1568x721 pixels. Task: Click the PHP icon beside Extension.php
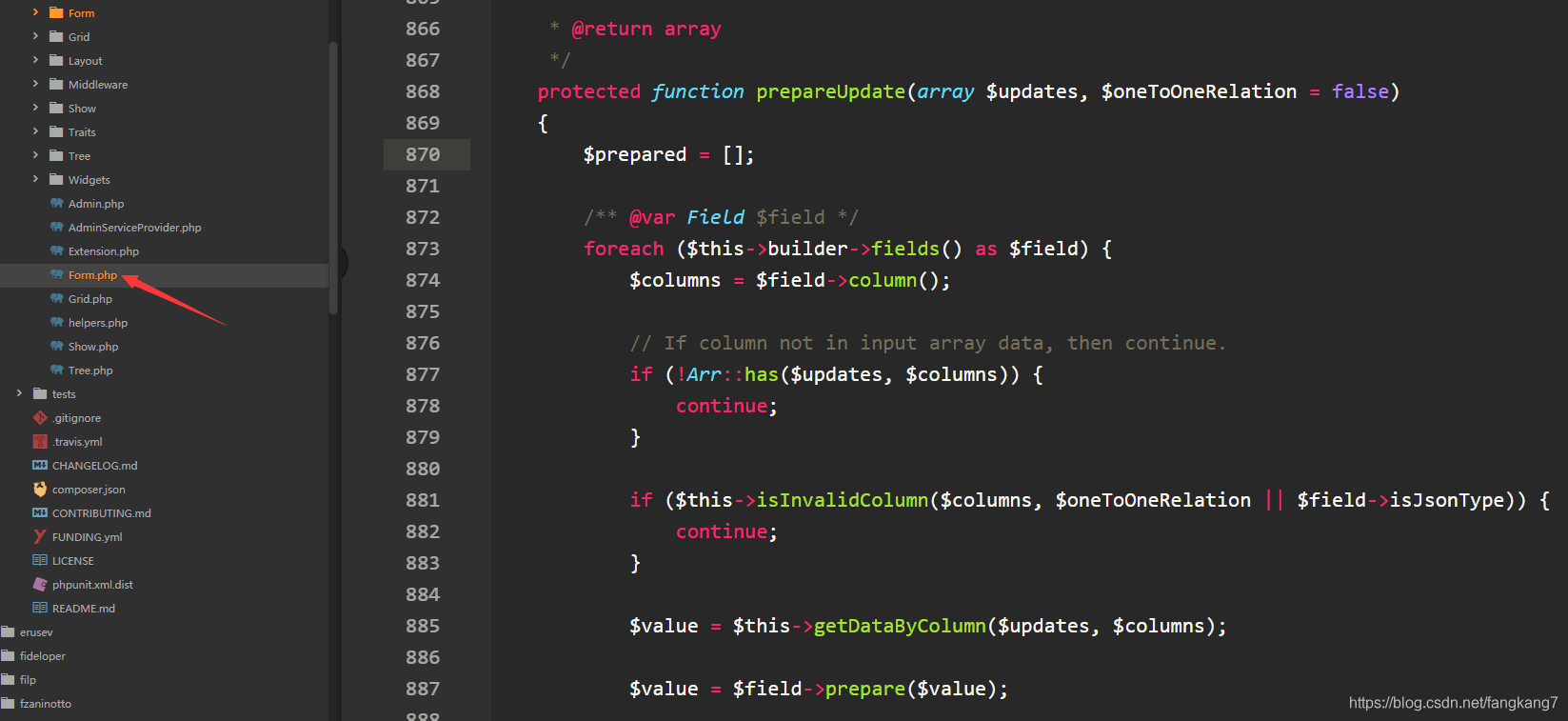point(57,250)
